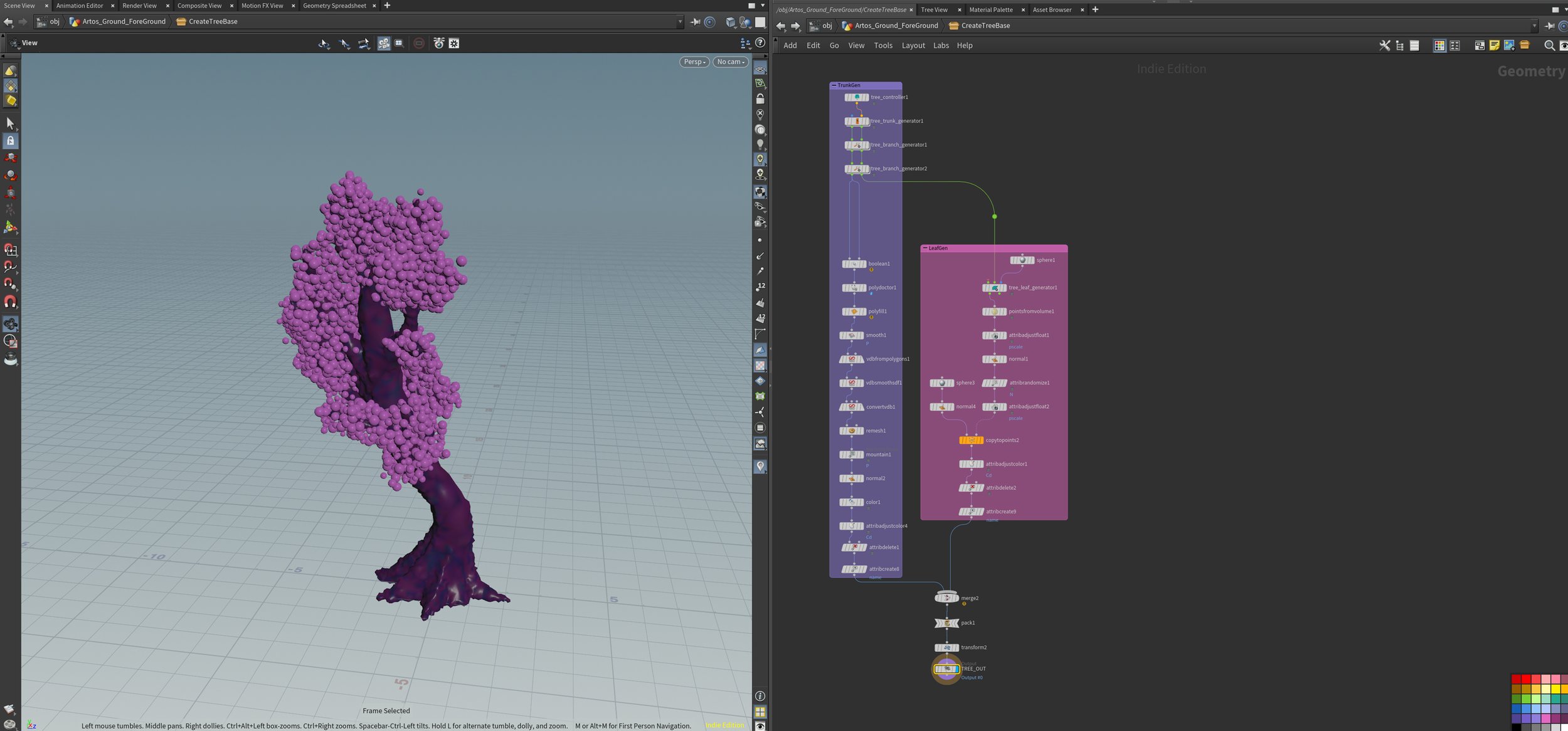This screenshot has width=1568, height=731.
Task: Select the mountain1 node
Action: point(851,455)
